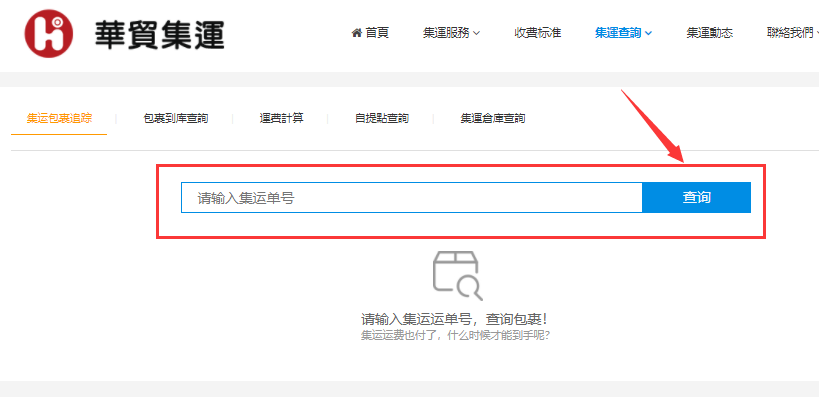Click the chevron arrow next to 集運查詢
Screen dimensions: 819x414
click(649, 33)
